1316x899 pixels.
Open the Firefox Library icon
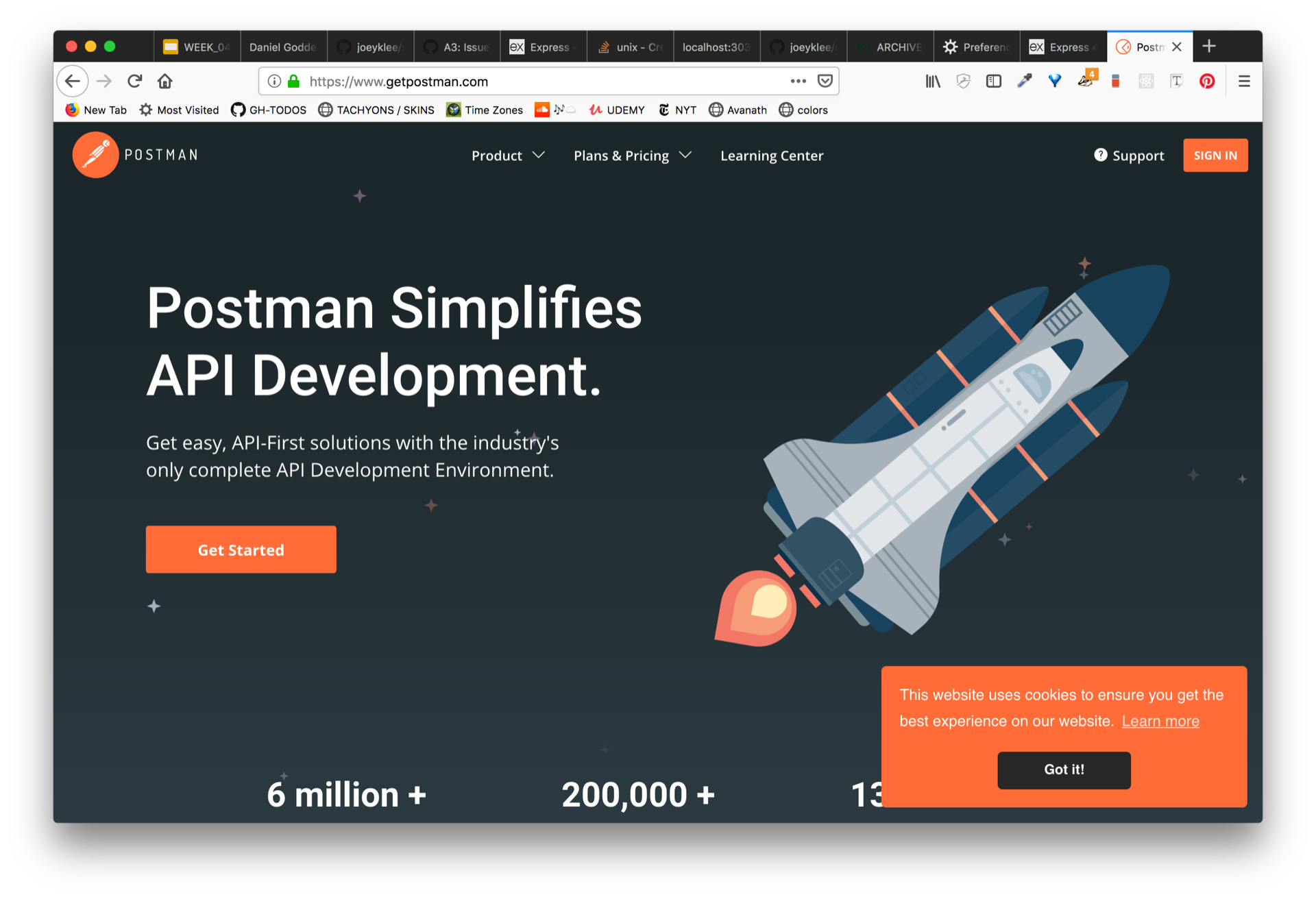pos(933,82)
